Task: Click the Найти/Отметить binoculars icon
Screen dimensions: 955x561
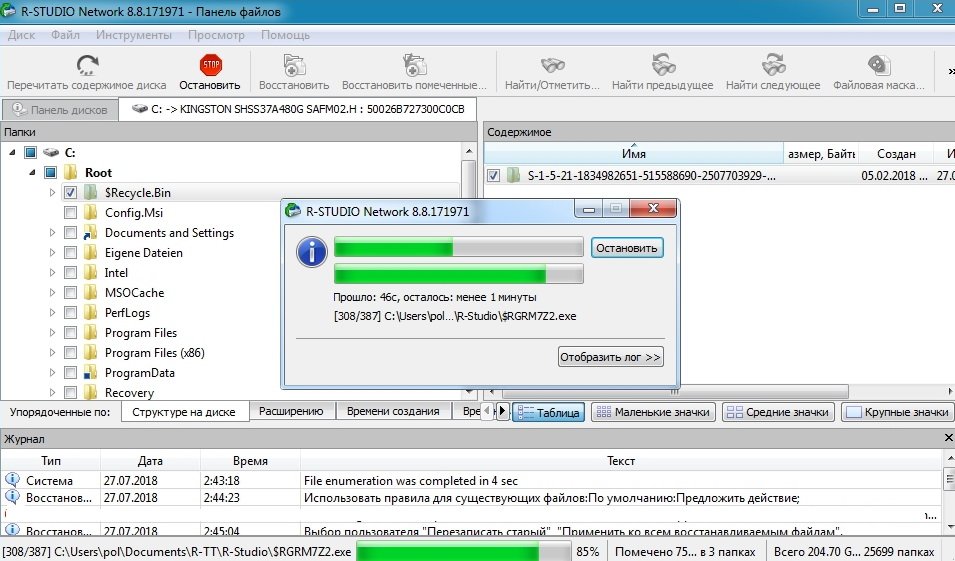Action: point(552,65)
